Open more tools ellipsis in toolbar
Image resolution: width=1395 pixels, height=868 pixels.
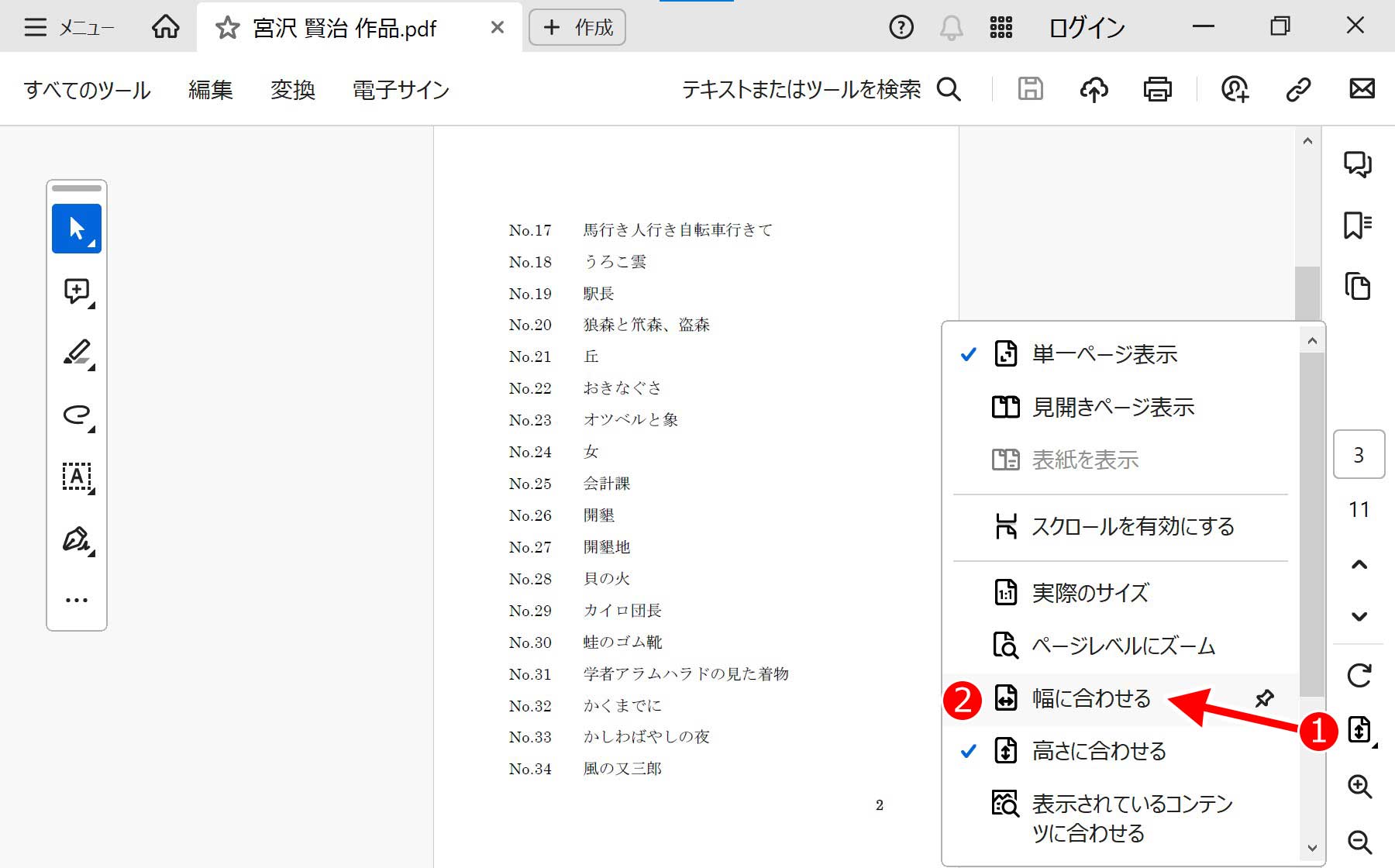tap(77, 600)
